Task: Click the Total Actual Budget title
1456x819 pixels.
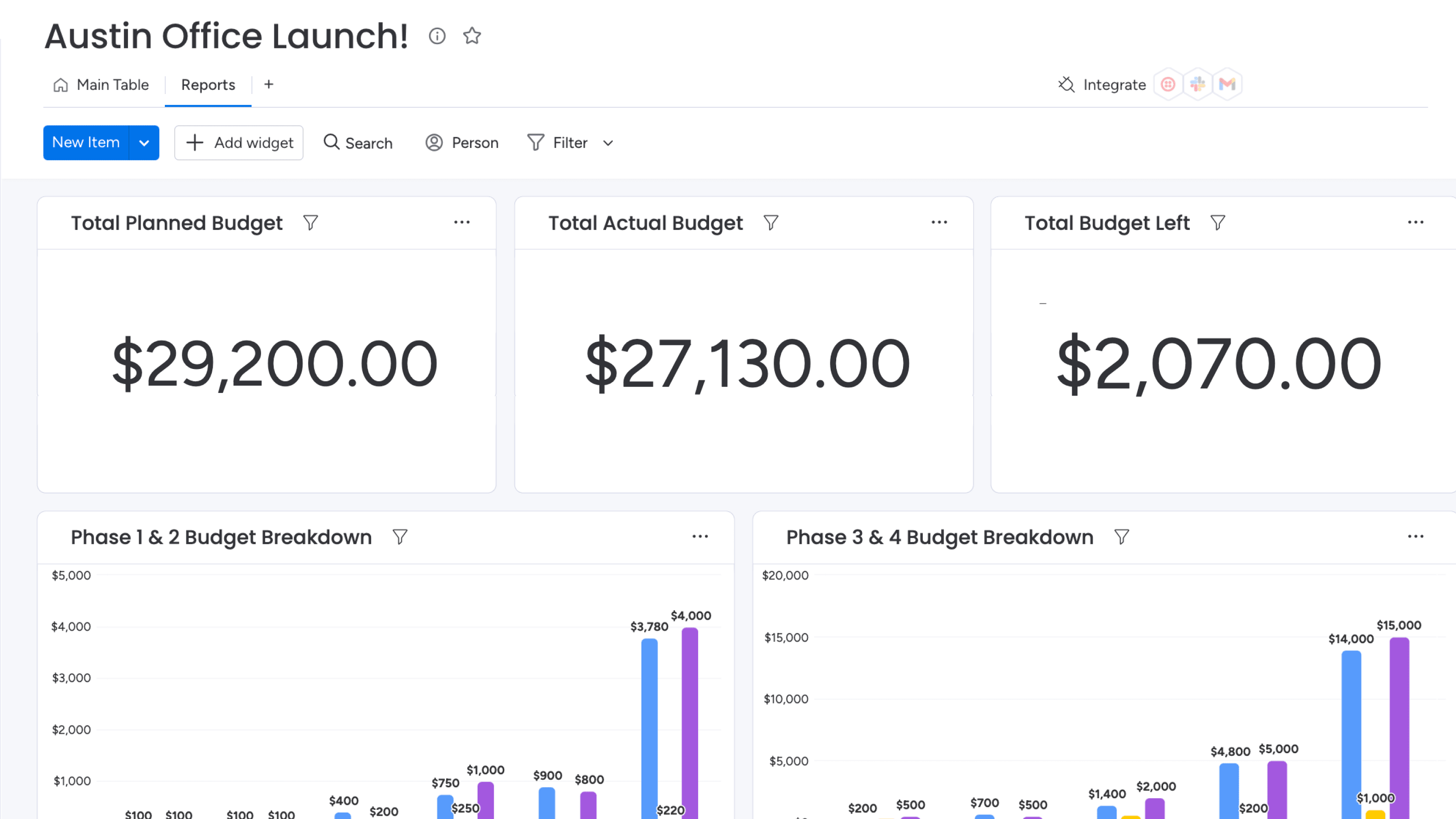Action: [646, 223]
